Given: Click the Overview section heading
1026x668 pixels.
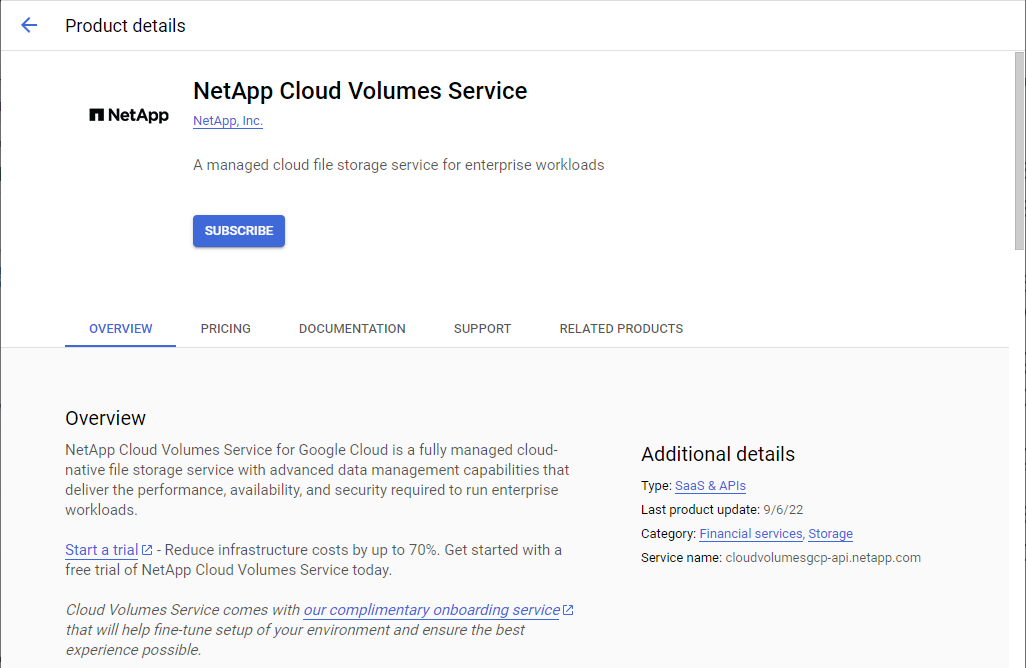Looking at the screenshot, I should [105, 418].
